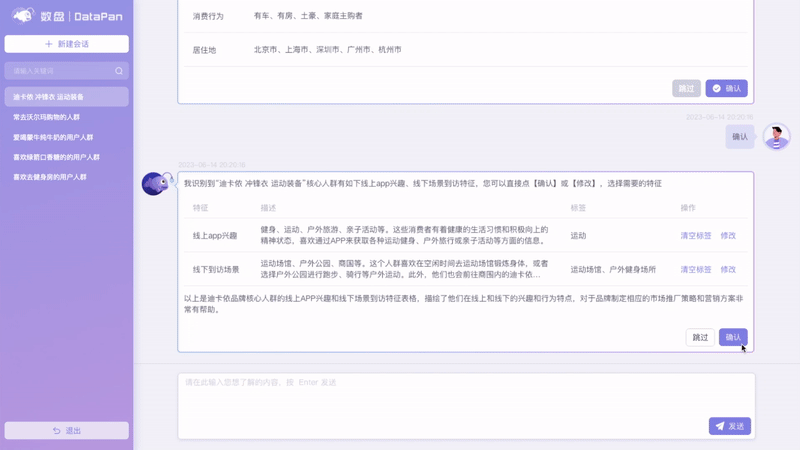Click the 北京市、上海市 cities list text
This screenshot has height=450, width=800.
coord(328,49)
